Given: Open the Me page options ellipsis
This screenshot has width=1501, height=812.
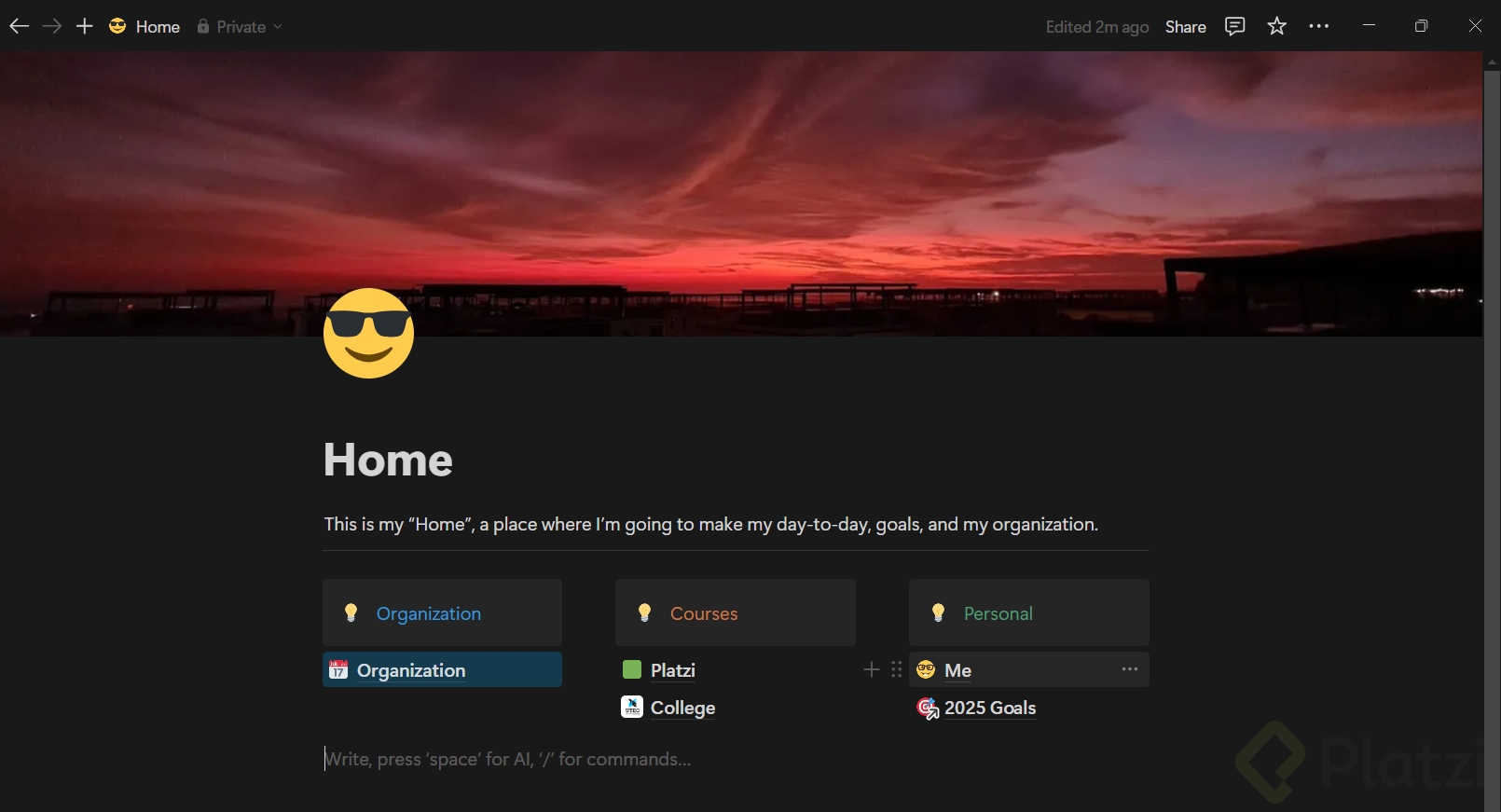Looking at the screenshot, I should point(1130,669).
